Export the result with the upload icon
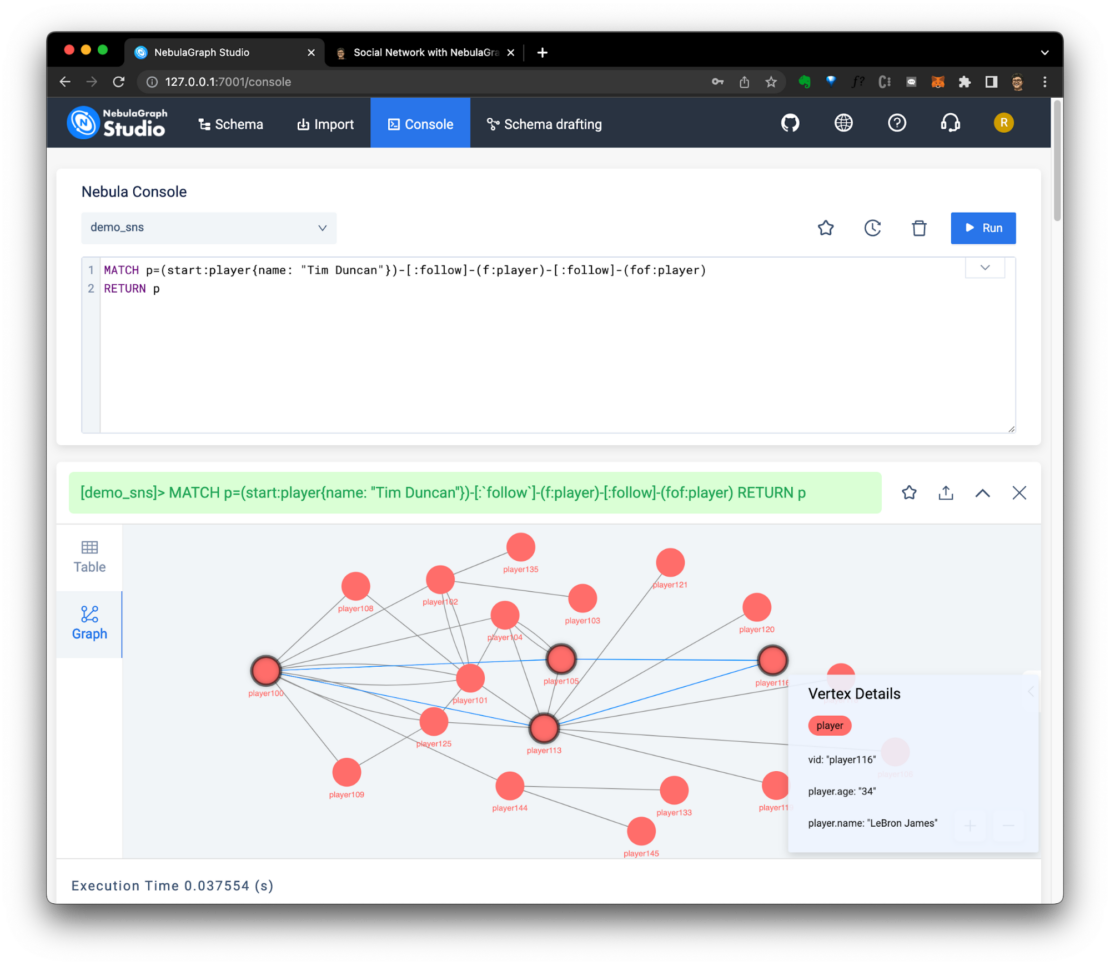The image size is (1110, 966). (946, 493)
